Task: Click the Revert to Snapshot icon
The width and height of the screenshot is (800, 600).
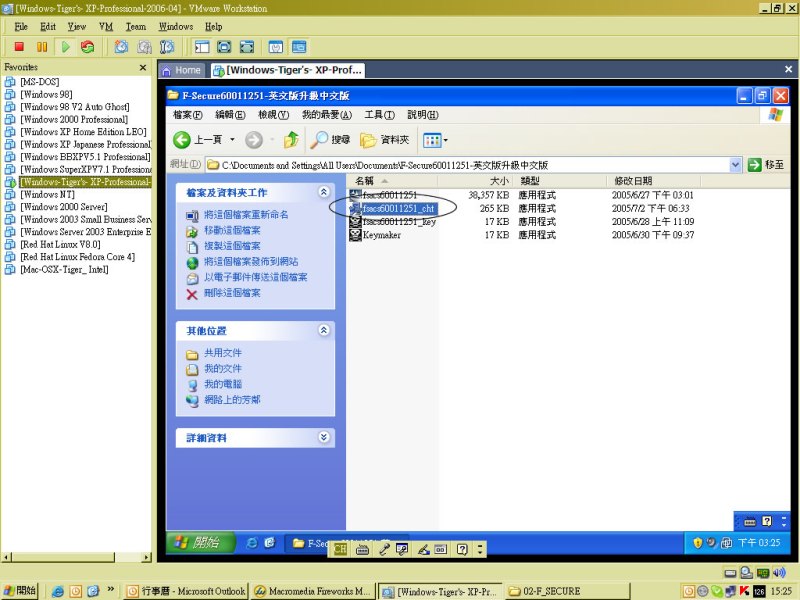Action: 144,47
